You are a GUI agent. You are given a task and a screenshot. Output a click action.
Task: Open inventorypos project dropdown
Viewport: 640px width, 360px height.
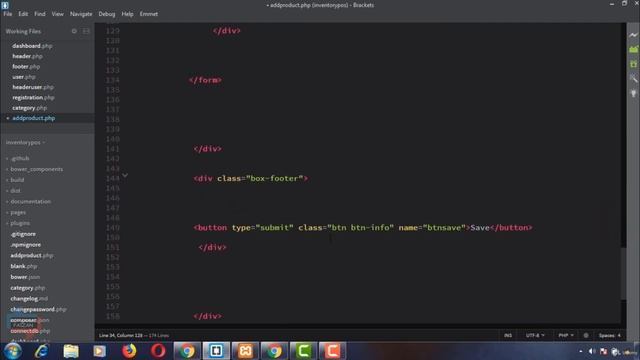(25, 142)
